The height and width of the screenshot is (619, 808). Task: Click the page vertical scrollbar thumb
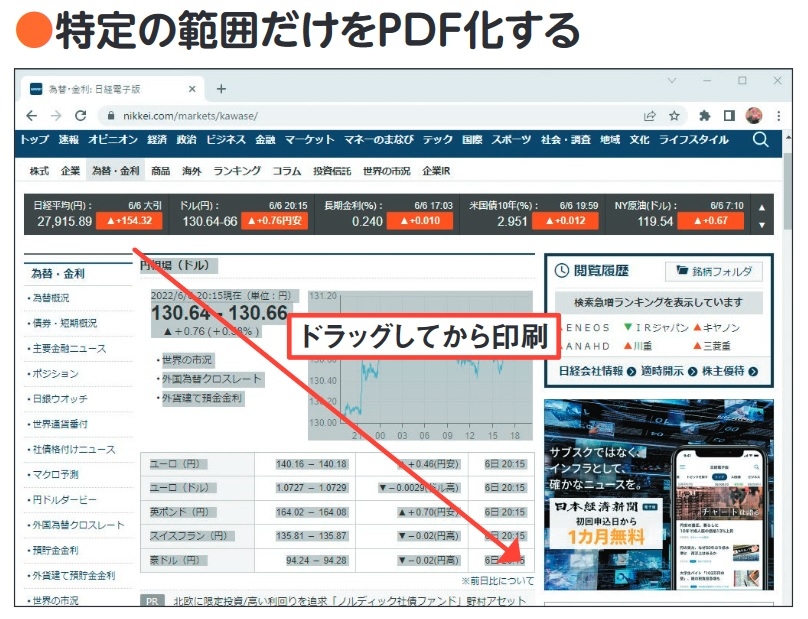pyautogui.click(x=788, y=192)
